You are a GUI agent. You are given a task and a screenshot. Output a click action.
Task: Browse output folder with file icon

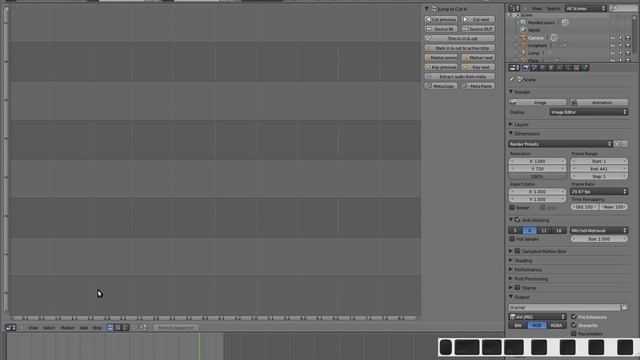pos(624,307)
